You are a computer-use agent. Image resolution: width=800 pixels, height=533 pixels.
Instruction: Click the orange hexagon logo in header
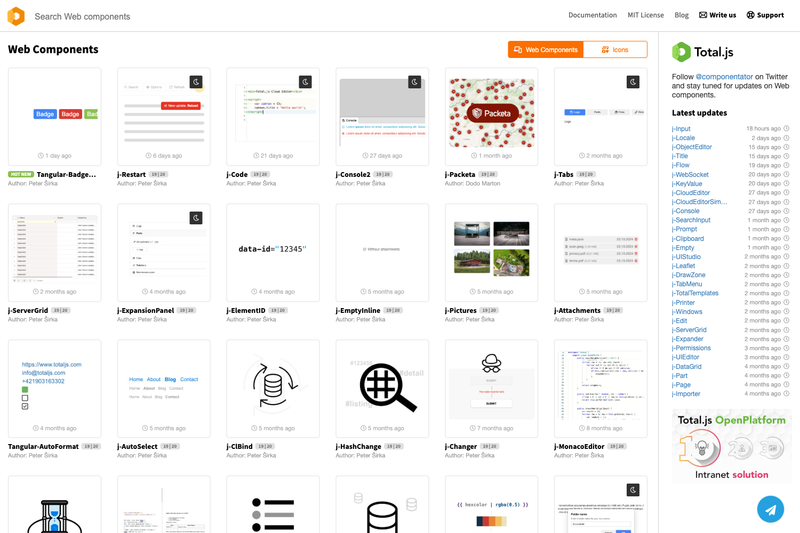[16, 16]
